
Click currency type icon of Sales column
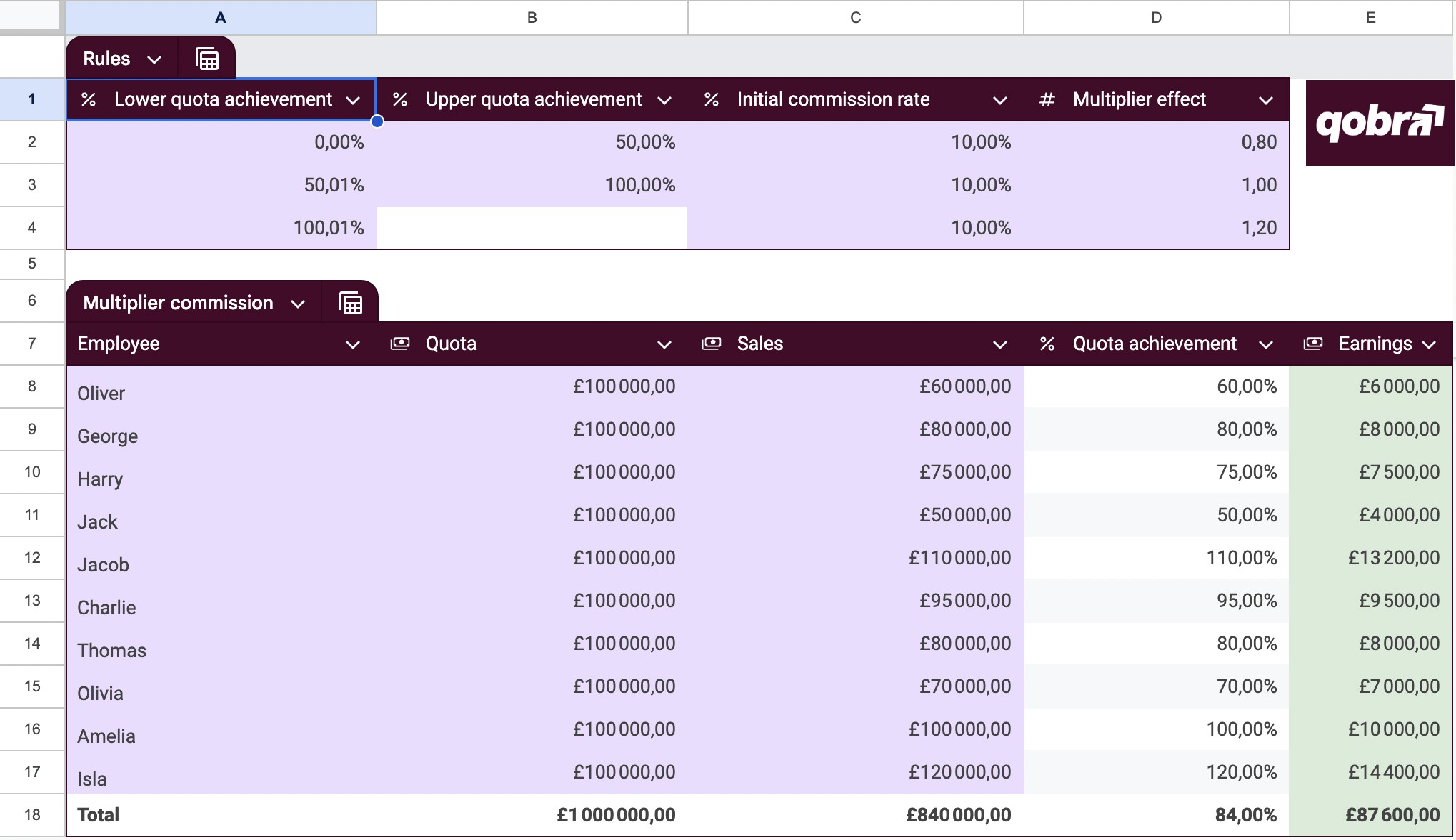point(712,344)
